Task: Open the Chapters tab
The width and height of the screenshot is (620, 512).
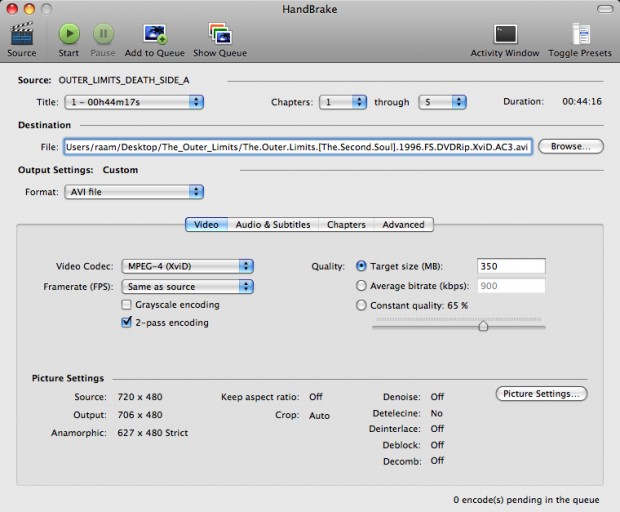Action: tap(346, 225)
